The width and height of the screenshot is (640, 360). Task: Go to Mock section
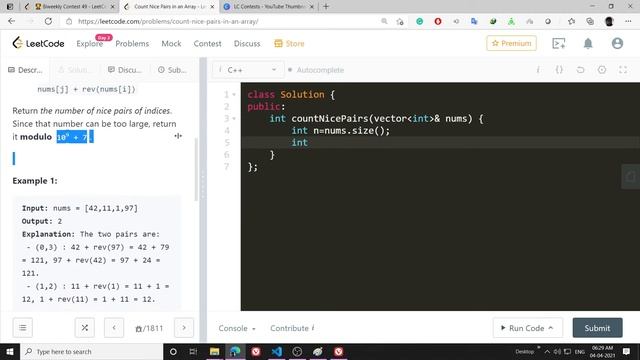(x=171, y=44)
